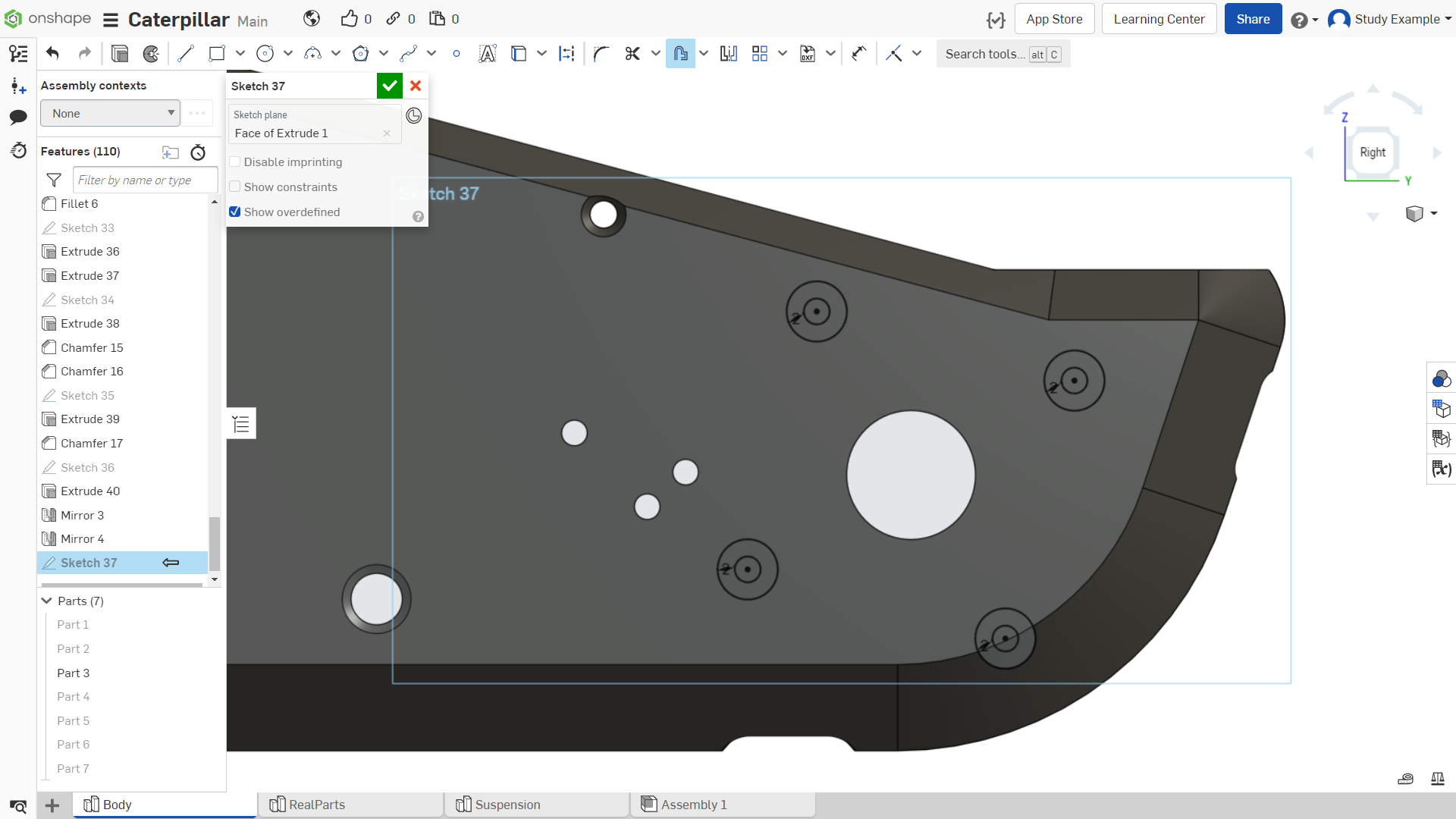The width and height of the screenshot is (1456, 819).
Task: Uncheck the Show overdefined checkbox
Action: coord(235,212)
